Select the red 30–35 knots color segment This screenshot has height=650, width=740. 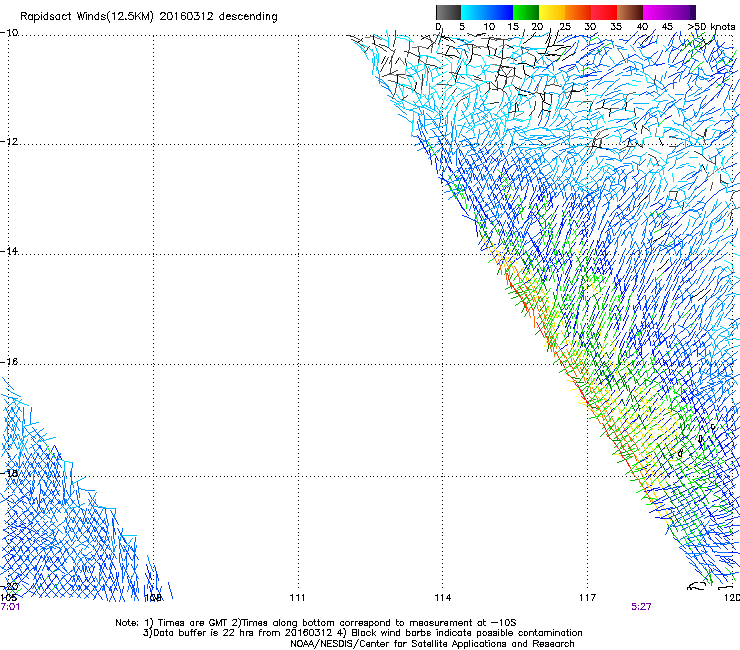604,12
